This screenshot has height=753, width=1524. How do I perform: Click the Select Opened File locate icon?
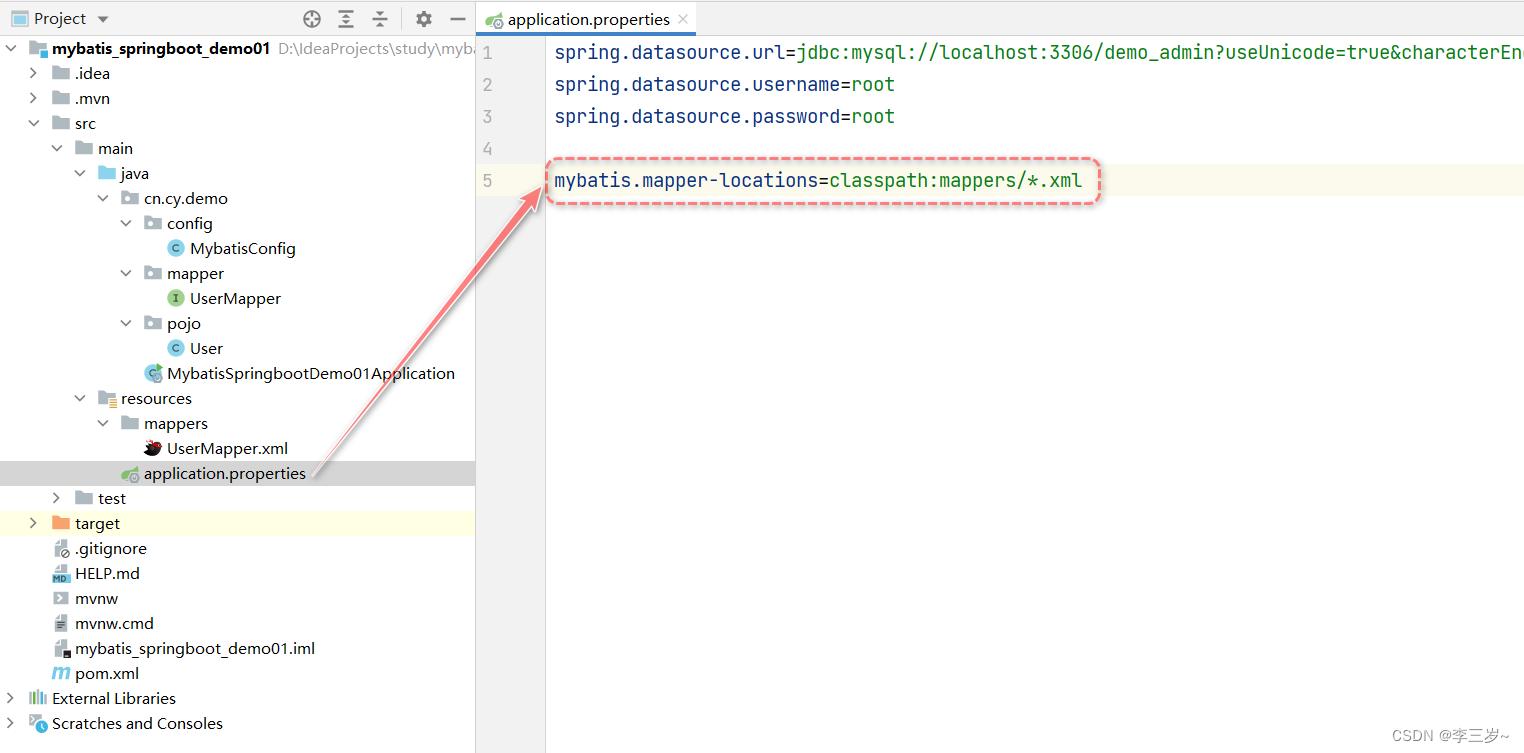tap(312, 19)
